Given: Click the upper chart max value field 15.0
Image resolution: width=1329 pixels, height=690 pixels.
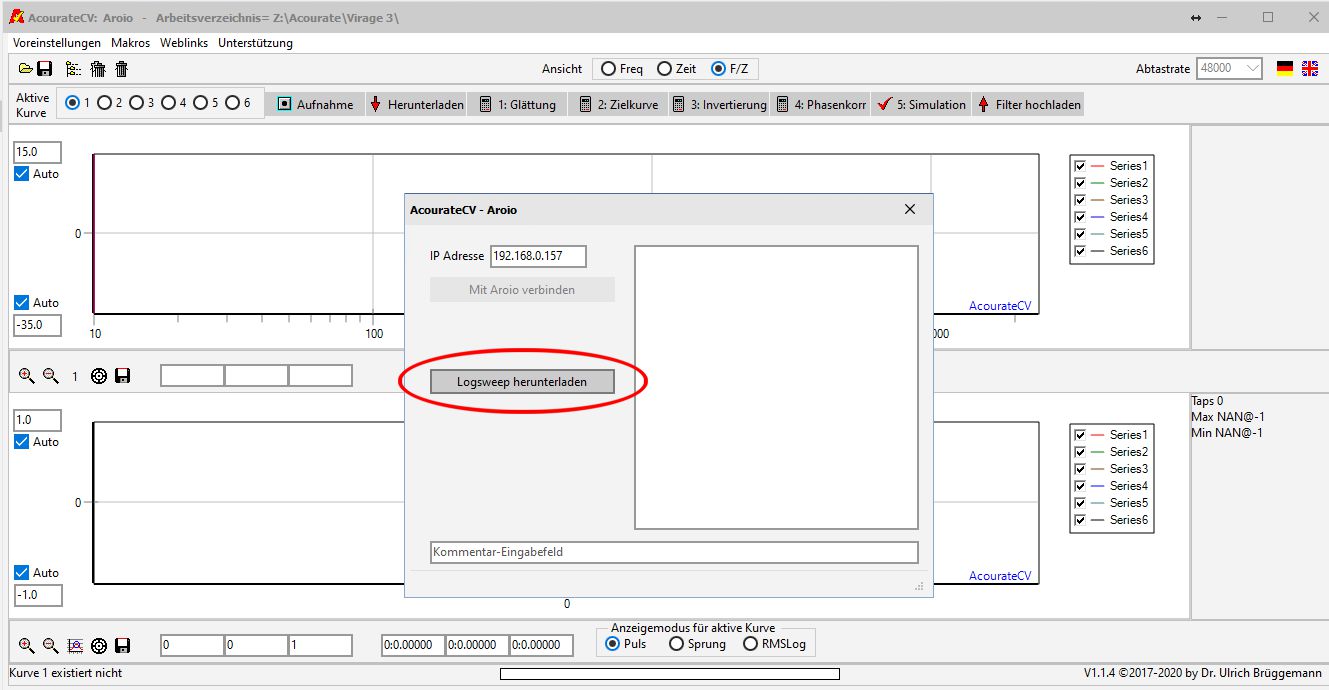Looking at the screenshot, I should 37,152.
